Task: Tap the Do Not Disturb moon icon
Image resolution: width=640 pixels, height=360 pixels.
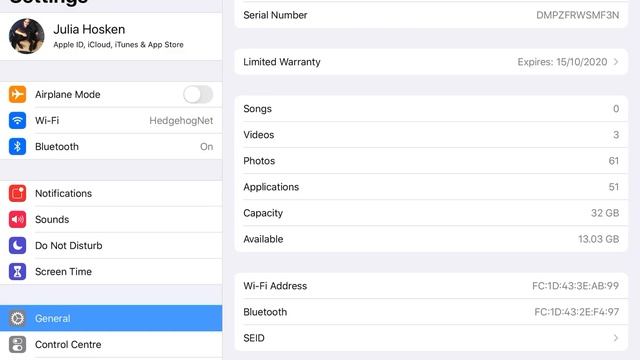Action: [x=17, y=245]
